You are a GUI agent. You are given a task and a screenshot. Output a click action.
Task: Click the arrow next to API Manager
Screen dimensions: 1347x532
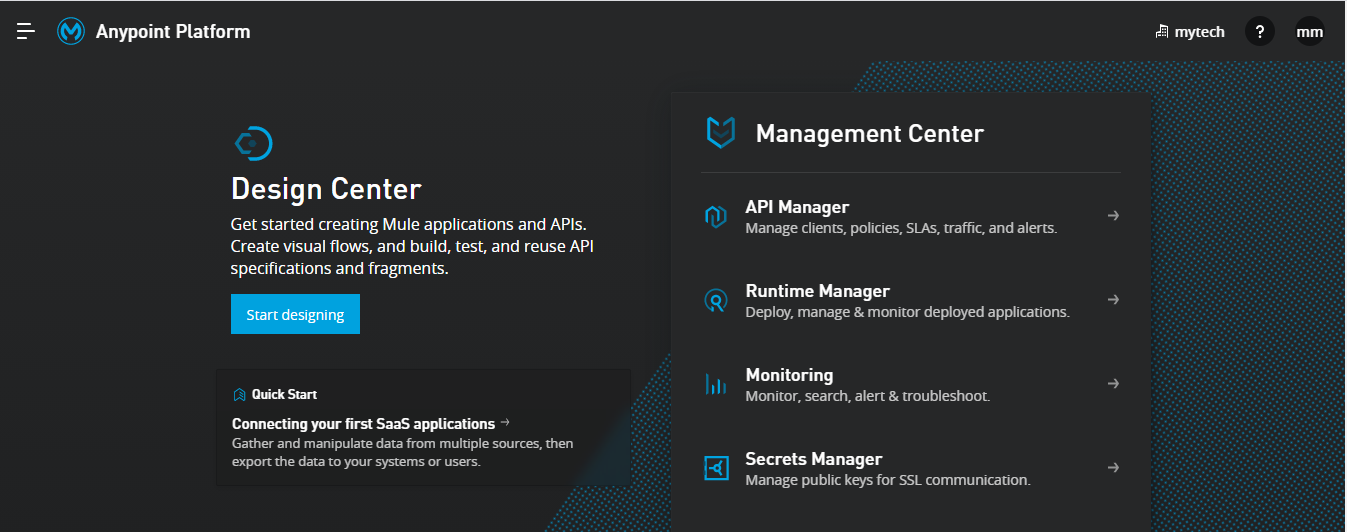coord(1113,216)
